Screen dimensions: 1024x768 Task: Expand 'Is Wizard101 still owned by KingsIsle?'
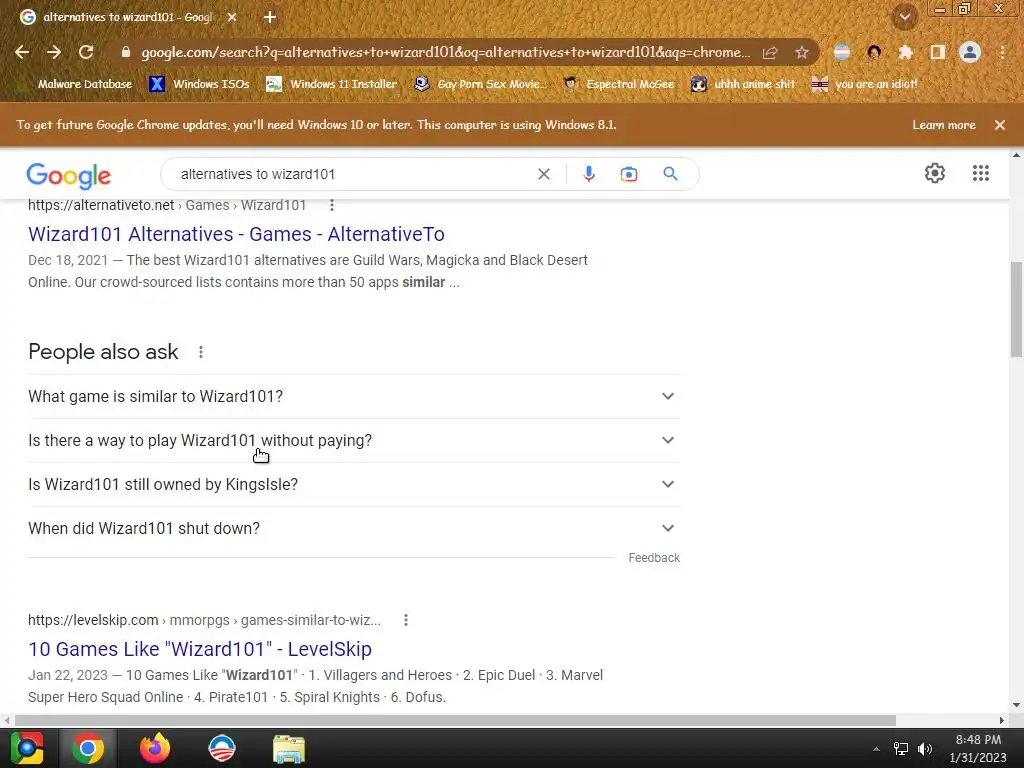(x=354, y=485)
